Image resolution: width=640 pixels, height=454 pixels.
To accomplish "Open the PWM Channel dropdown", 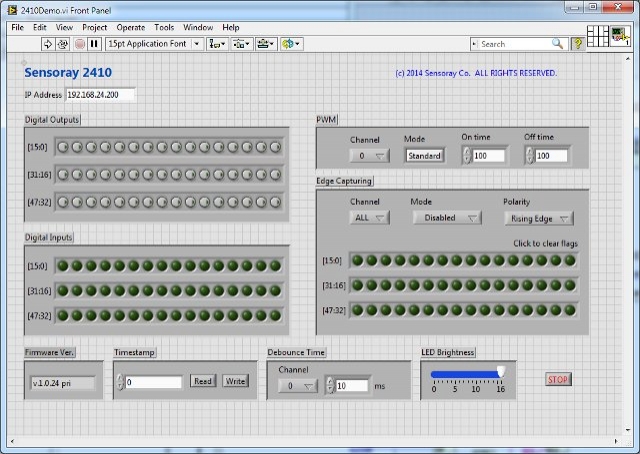I will pyautogui.click(x=369, y=156).
